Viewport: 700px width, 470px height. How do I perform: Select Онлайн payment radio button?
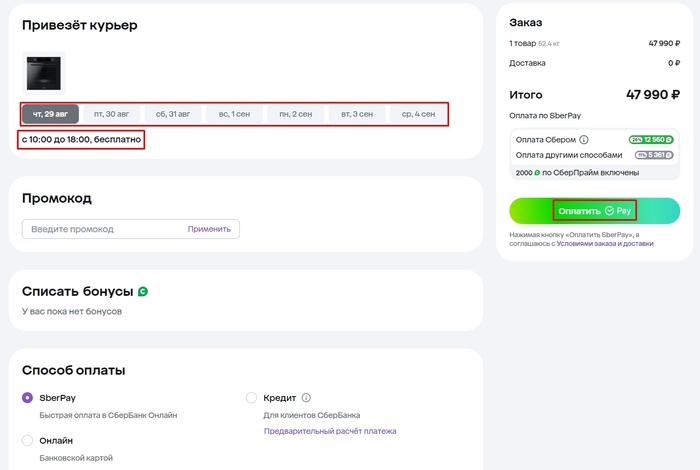[28, 440]
